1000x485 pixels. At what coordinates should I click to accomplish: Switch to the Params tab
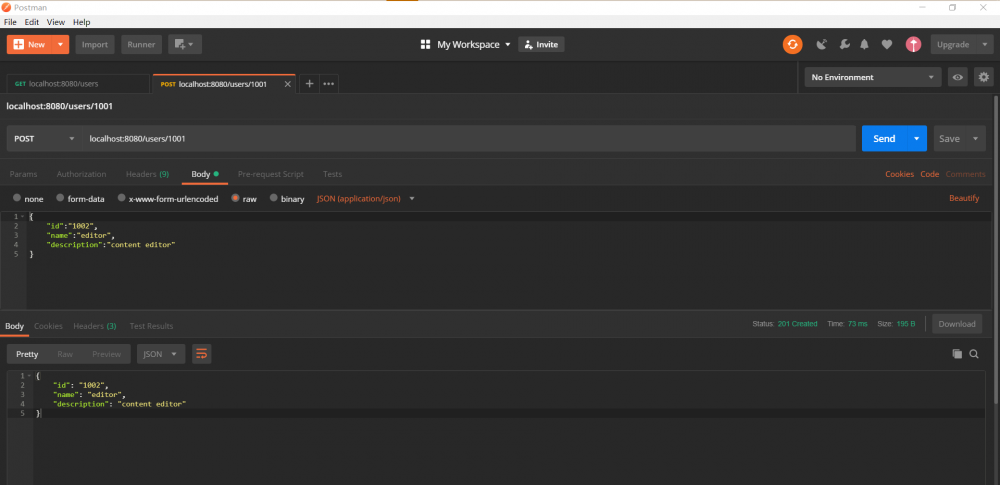tap(24, 174)
